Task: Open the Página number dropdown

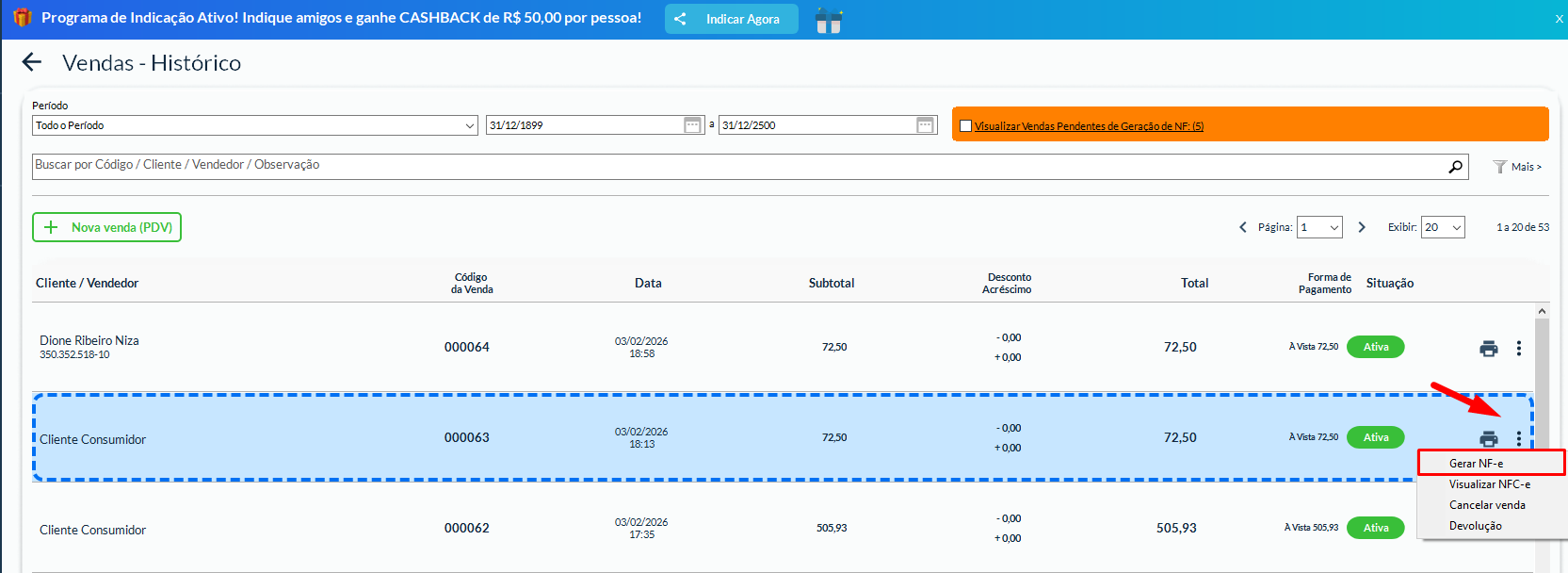Action: point(1319,227)
